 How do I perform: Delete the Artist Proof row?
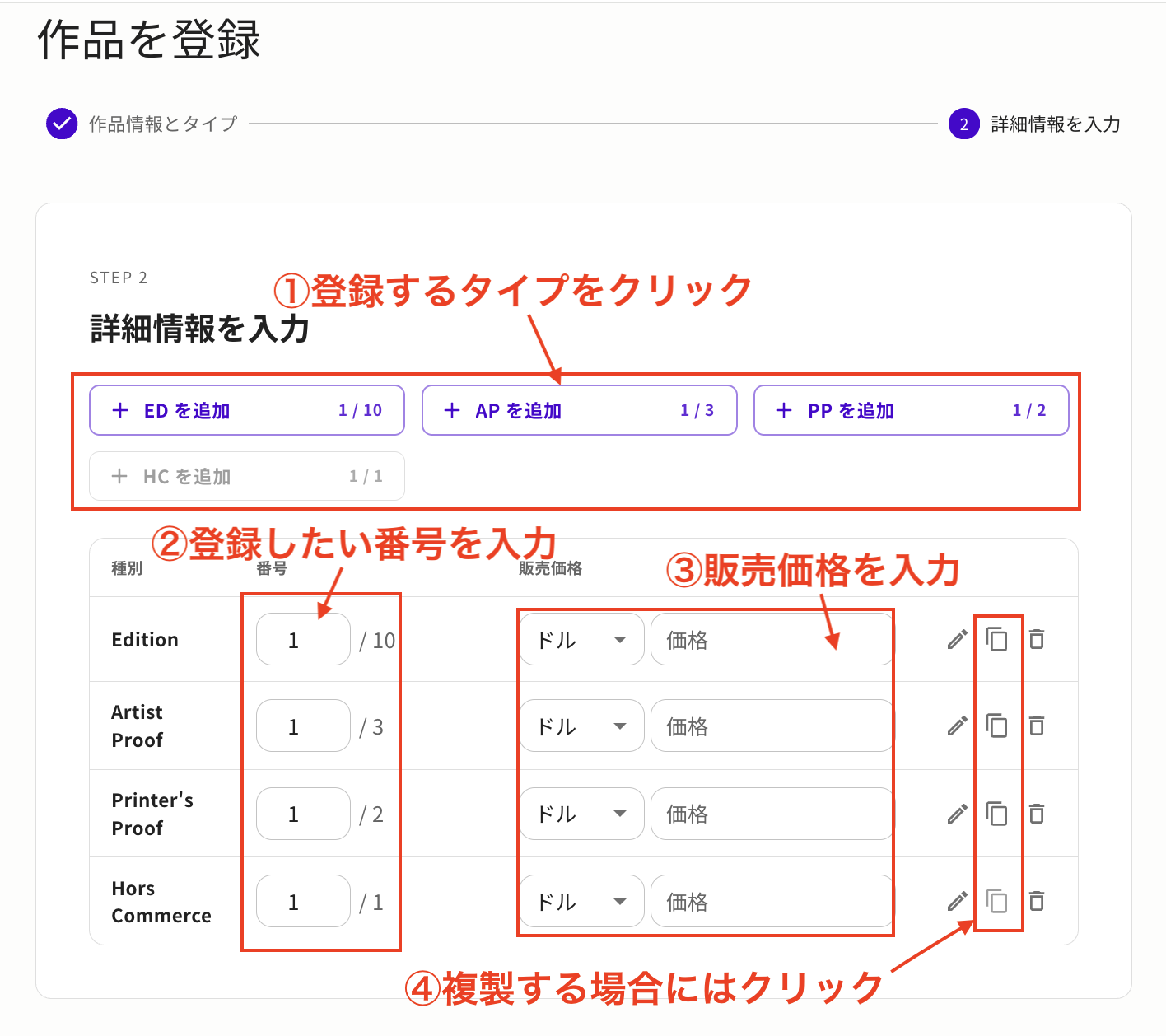(x=1037, y=726)
